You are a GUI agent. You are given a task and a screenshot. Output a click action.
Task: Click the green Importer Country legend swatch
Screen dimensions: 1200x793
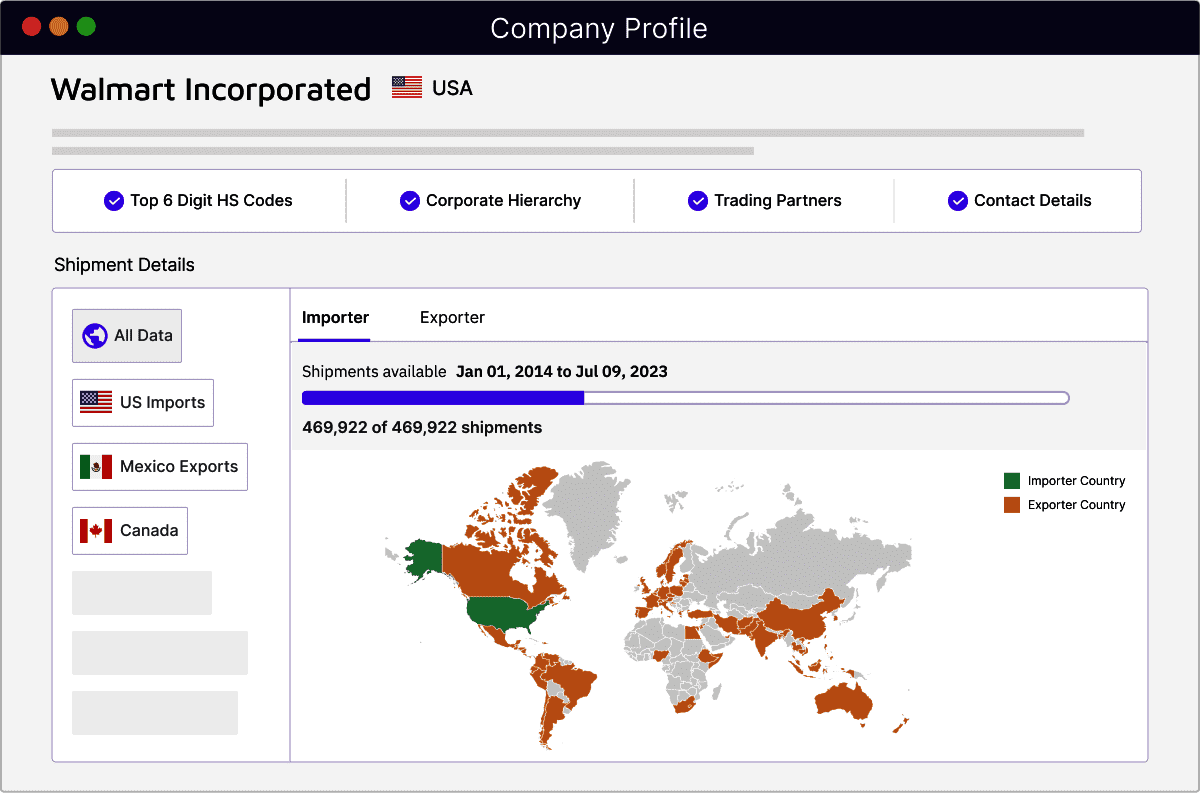1012,481
